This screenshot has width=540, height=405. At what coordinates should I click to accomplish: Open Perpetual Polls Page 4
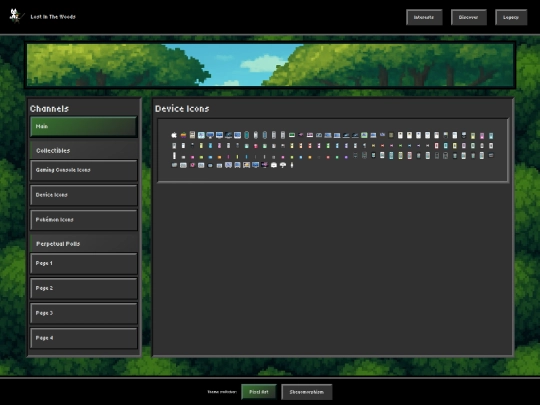84,338
